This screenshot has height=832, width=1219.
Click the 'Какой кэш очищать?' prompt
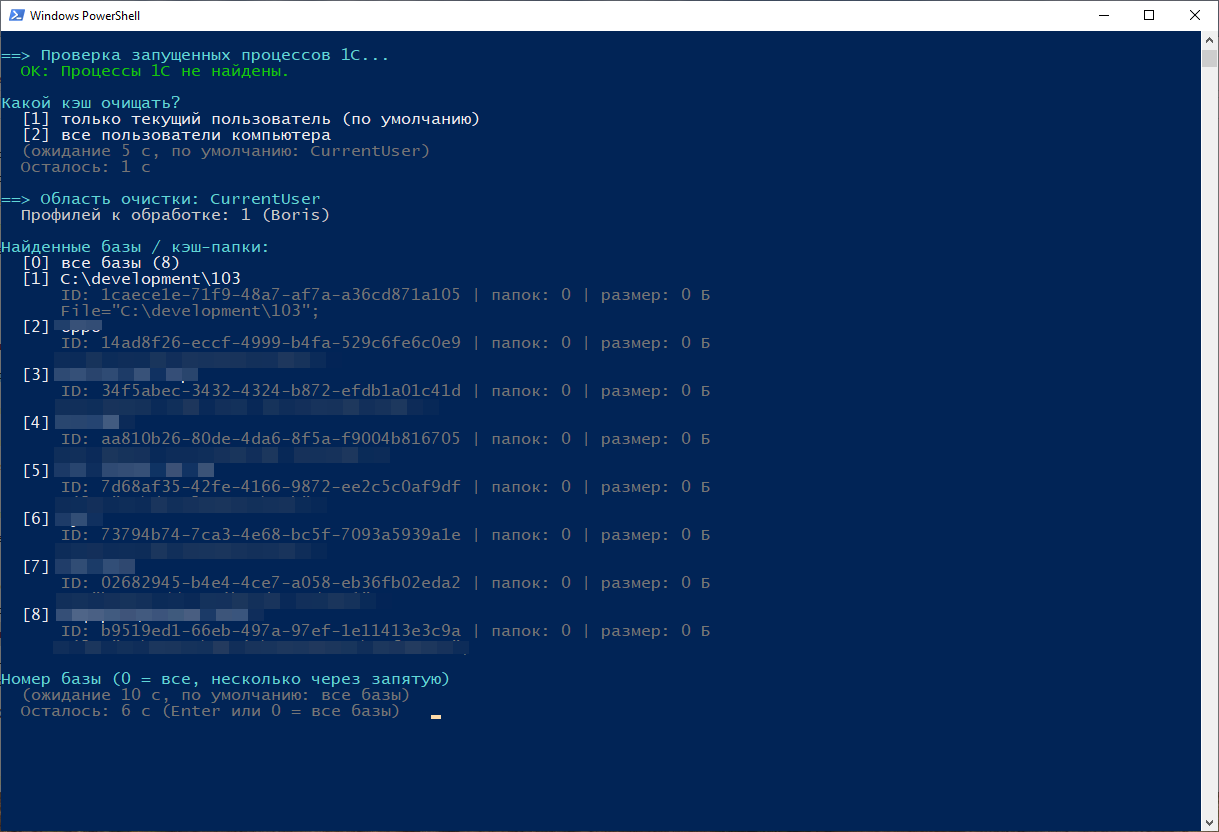pos(91,103)
